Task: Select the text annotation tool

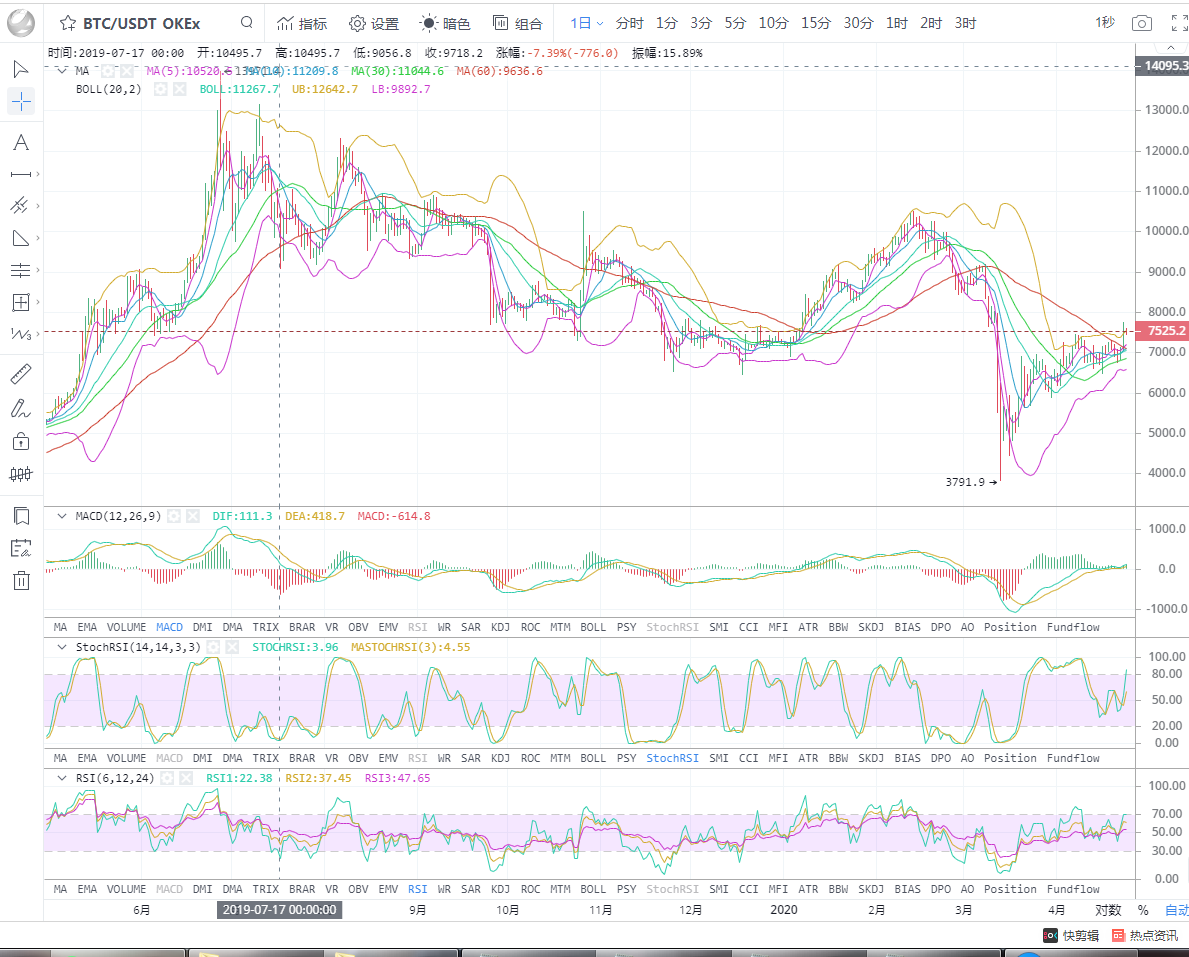Action: click(x=21, y=143)
